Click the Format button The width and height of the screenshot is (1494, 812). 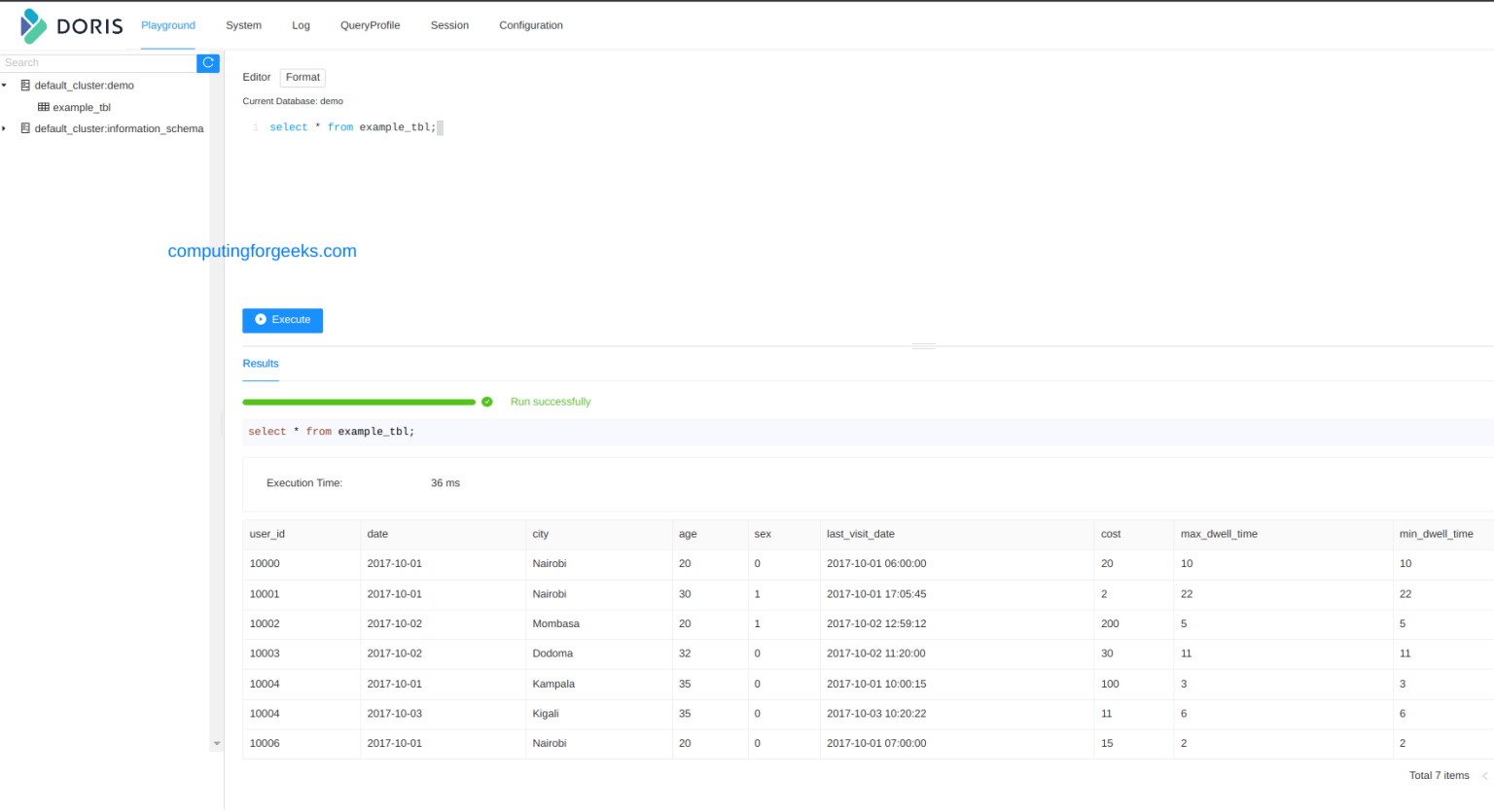[x=302, y=77]
